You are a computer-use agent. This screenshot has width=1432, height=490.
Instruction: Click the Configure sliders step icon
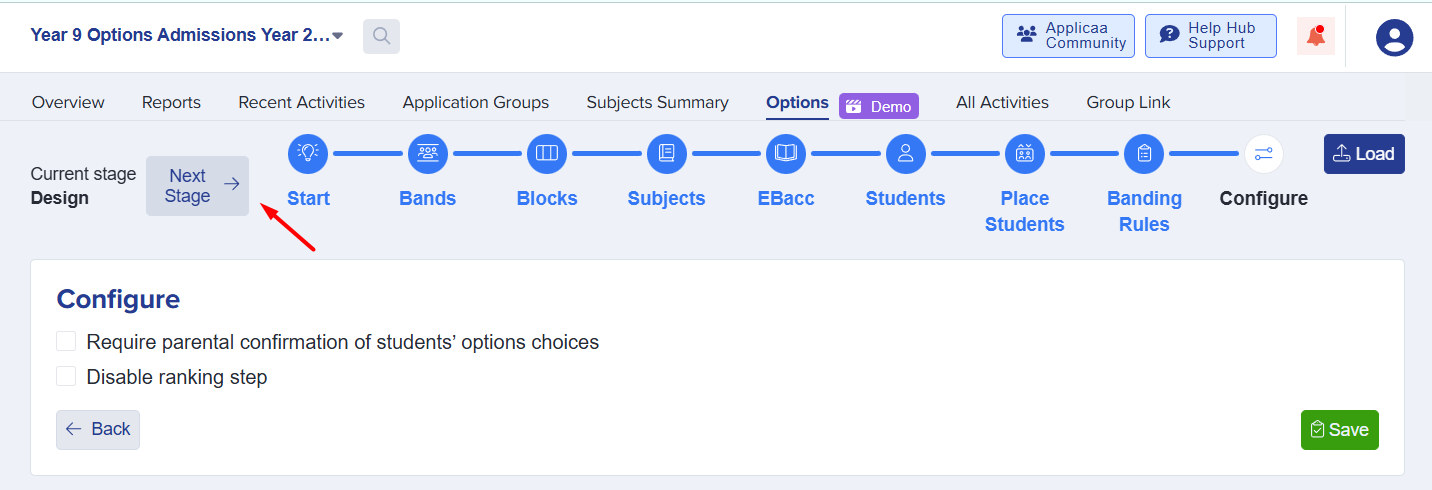point(1264,153)
